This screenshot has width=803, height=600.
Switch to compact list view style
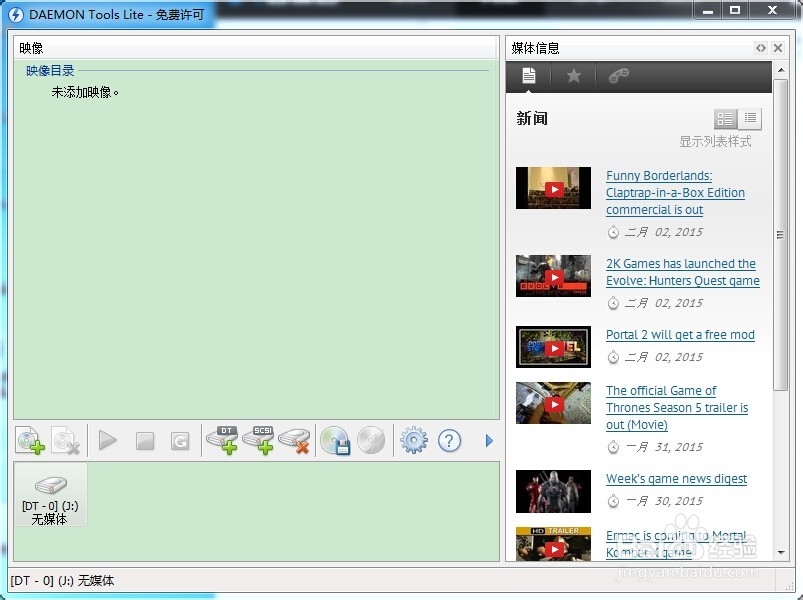[x=750, y=118]
